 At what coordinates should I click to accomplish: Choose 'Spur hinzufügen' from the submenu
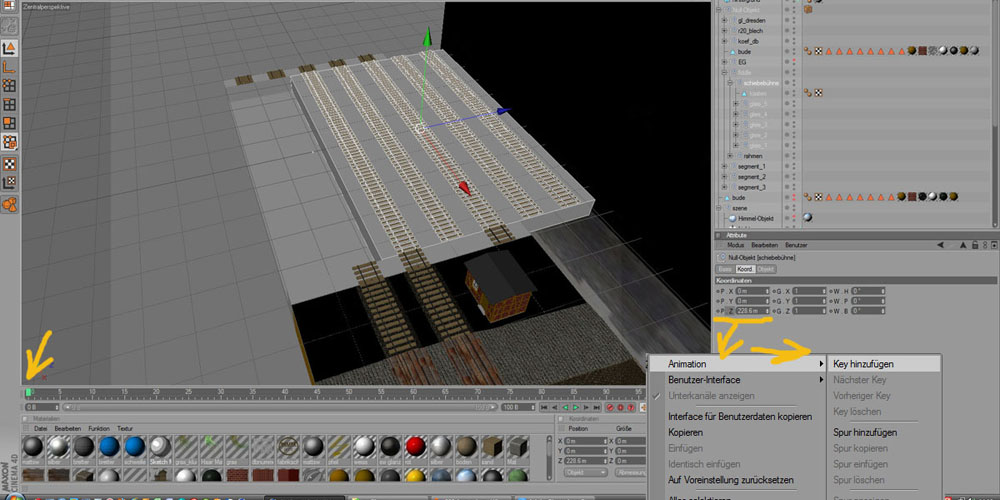pos(865,432)
